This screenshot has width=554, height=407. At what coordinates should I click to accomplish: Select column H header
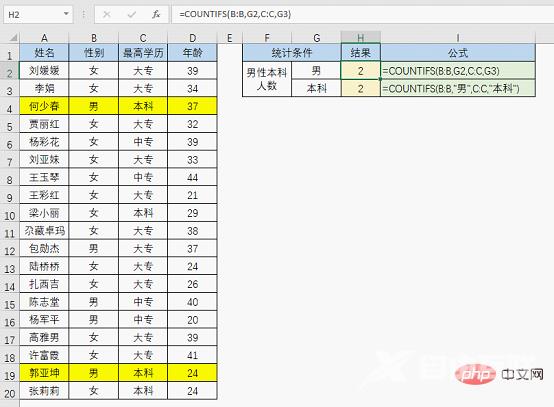coord(360,38)
